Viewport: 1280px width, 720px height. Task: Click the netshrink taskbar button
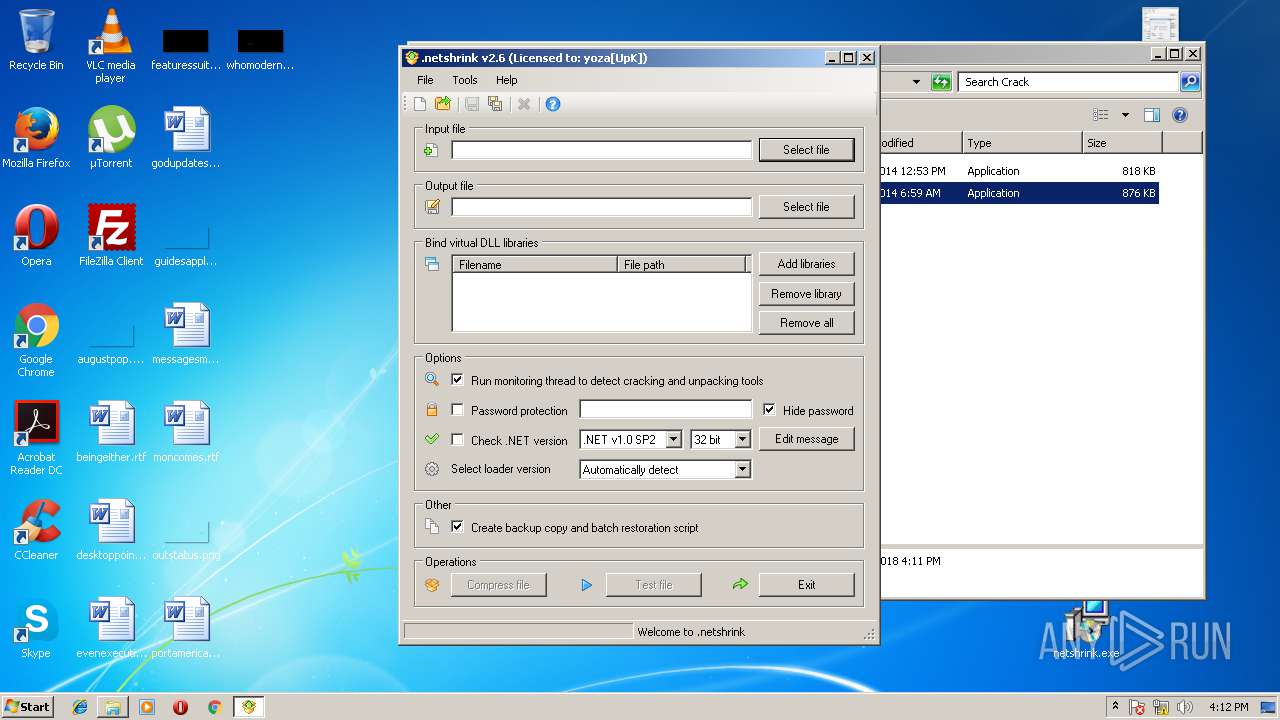point(248,707)
